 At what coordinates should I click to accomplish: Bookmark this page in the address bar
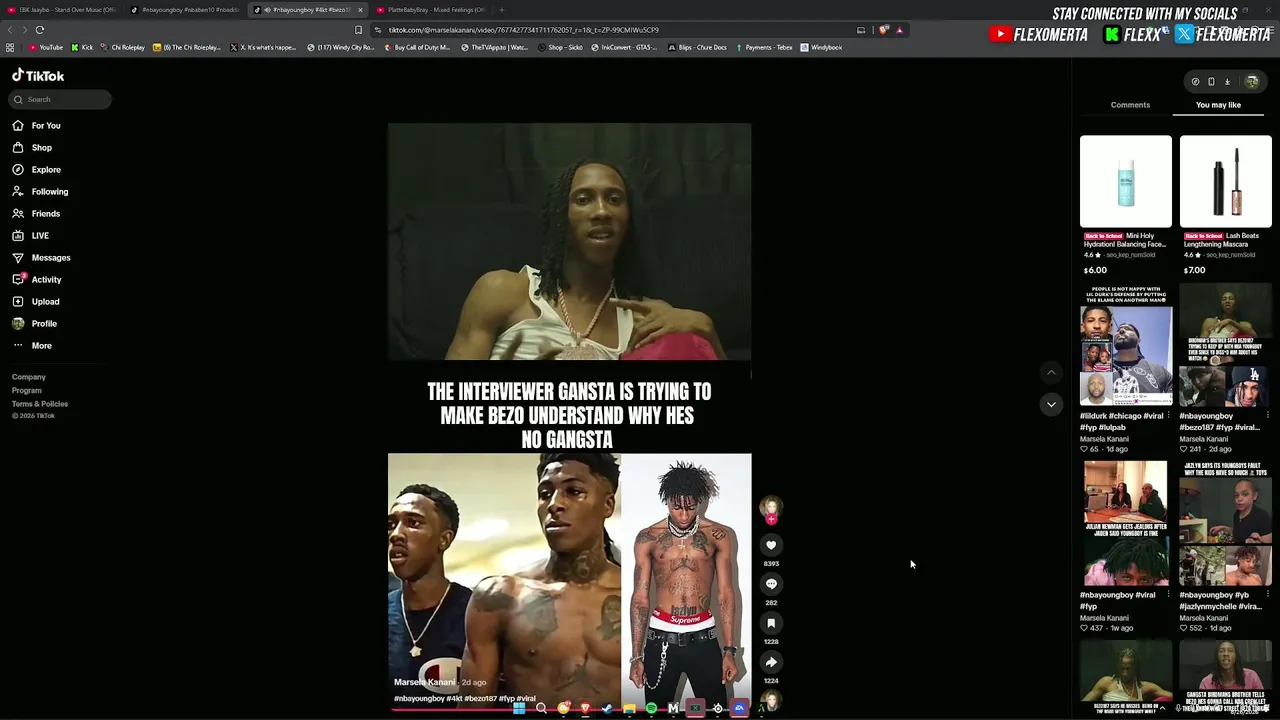coord(358,30)
